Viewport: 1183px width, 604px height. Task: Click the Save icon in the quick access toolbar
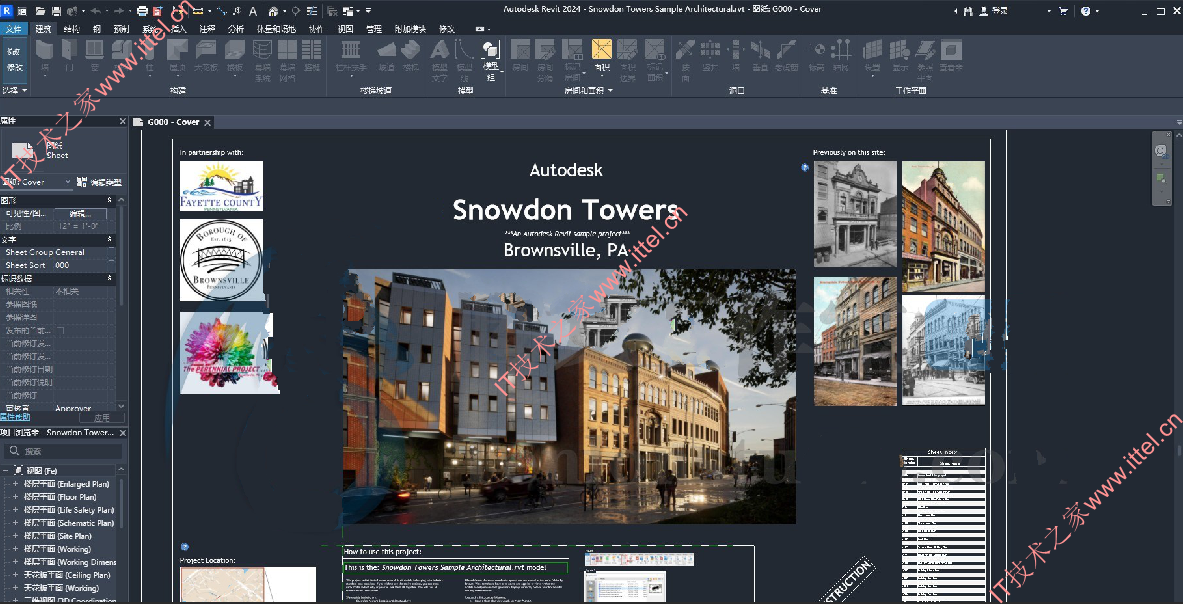pyautogui.click(x=57, y=11)
